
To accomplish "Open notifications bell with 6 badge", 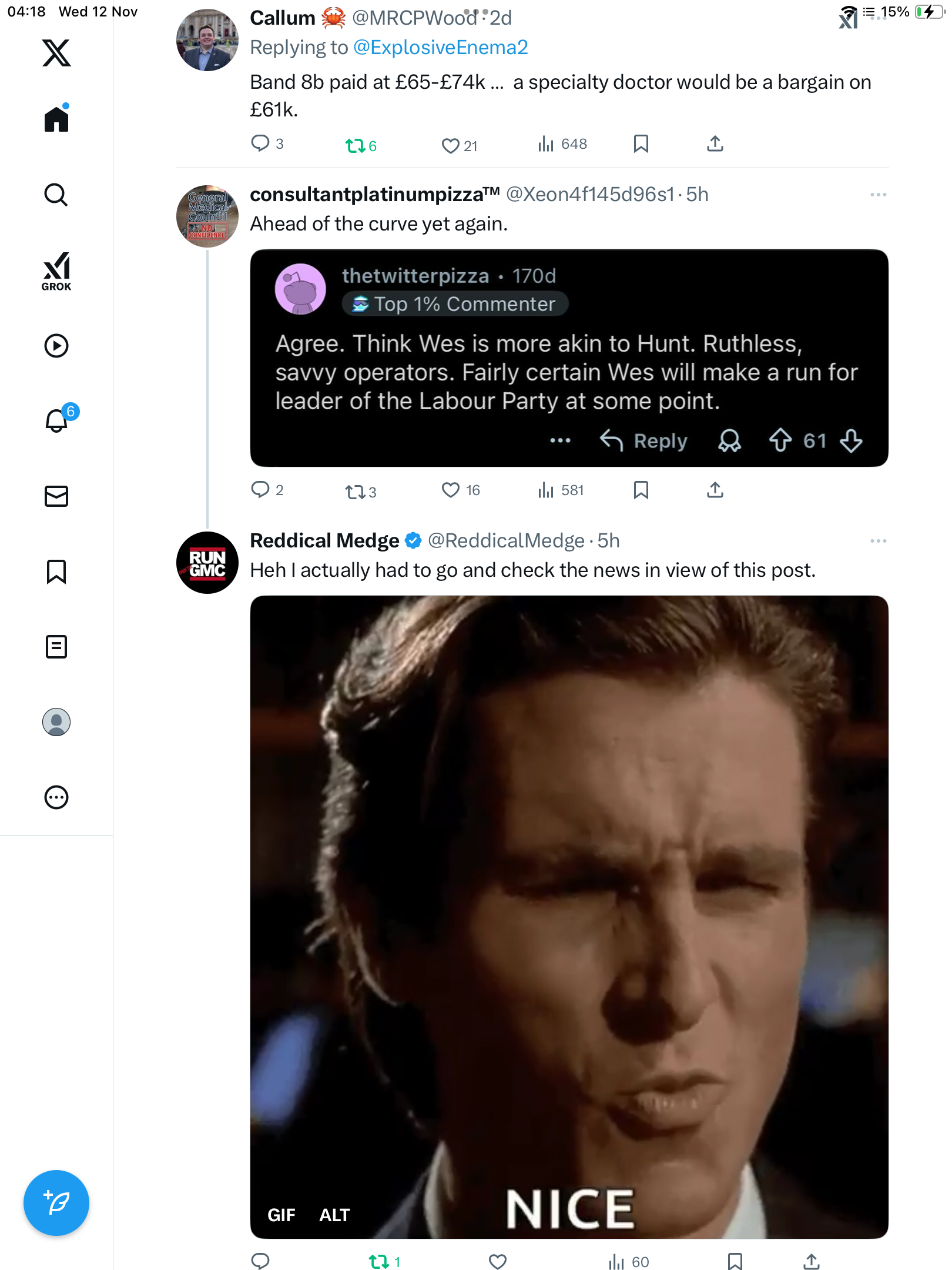I will [56, 420].
